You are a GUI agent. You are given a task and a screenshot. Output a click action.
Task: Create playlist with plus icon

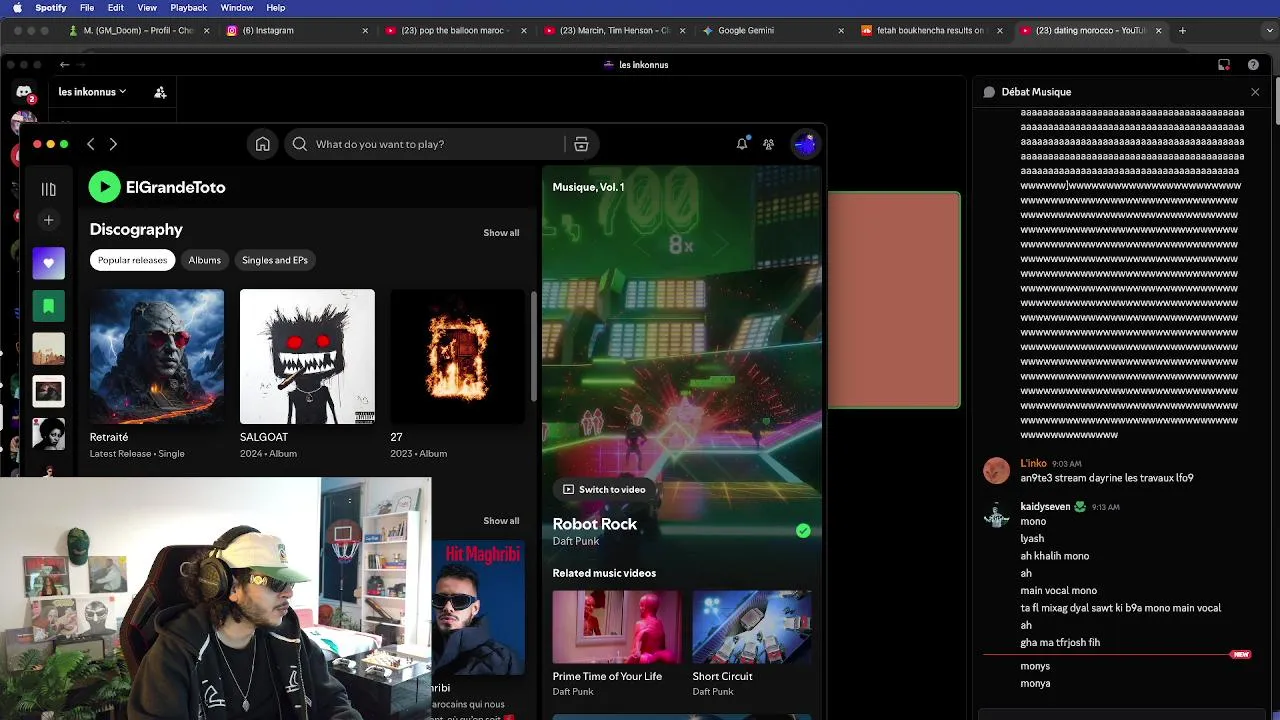point(48,220)
